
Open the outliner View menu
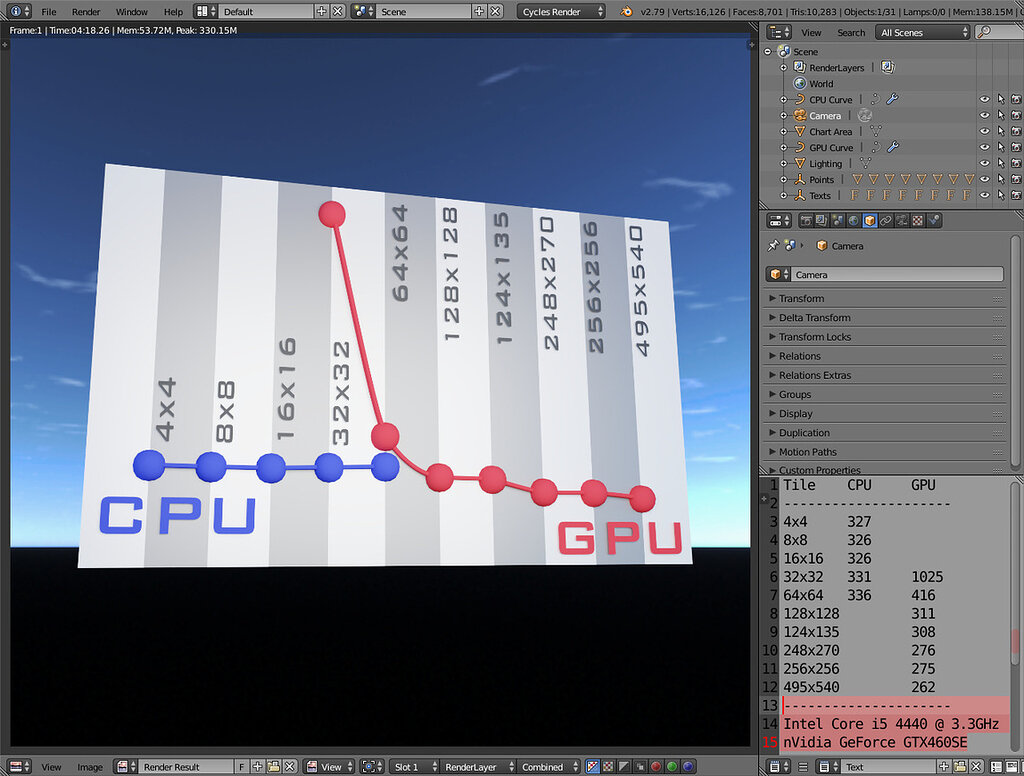pyautogui.click(x=811, y=33)
